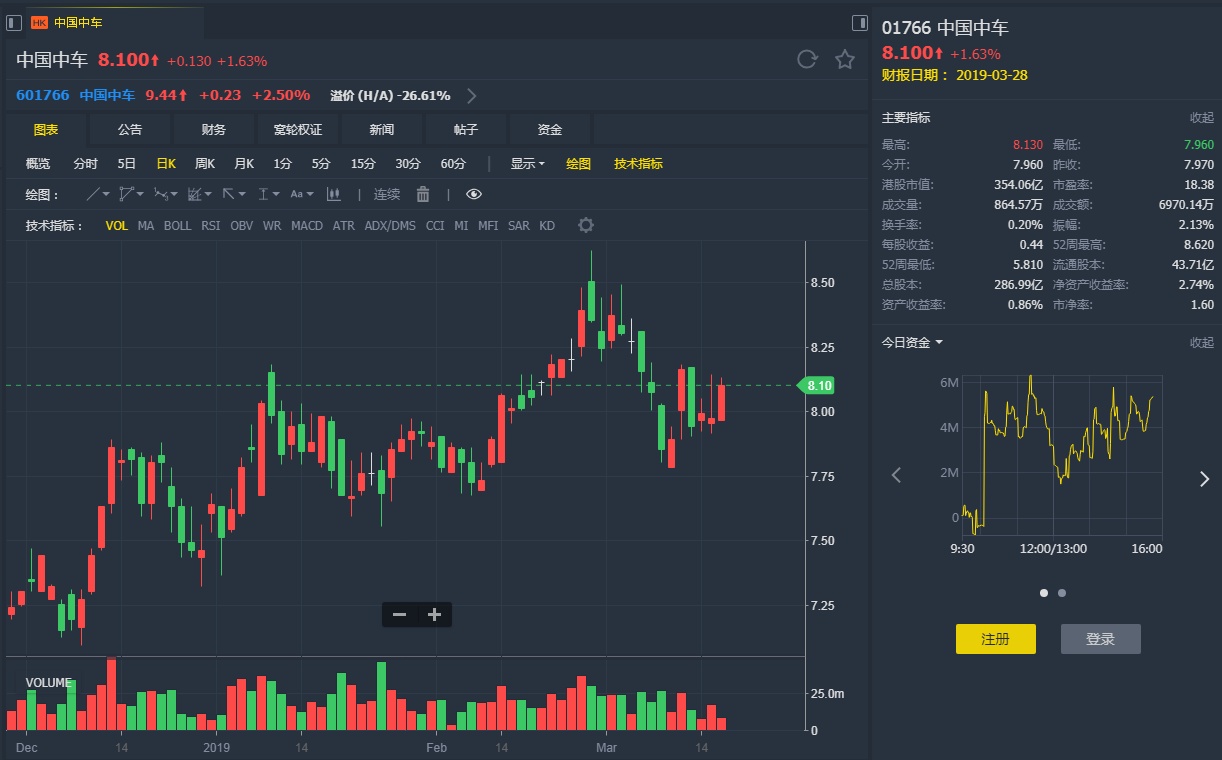Select the 60分 interval
Image resolution: width=1222 pixels, height=760 pixels.
[453, 164]
